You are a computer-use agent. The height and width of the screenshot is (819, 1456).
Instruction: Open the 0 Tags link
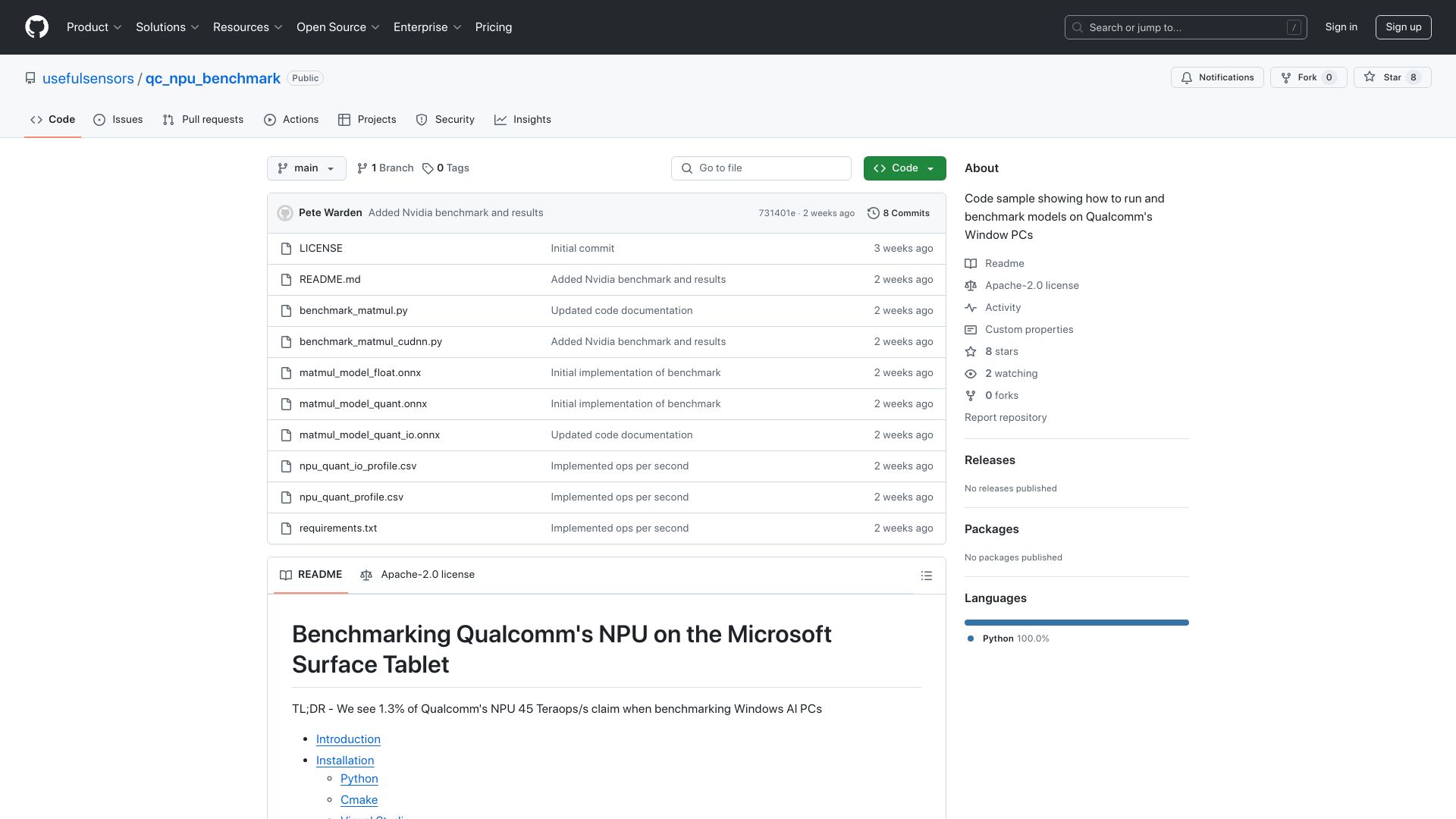446,168
